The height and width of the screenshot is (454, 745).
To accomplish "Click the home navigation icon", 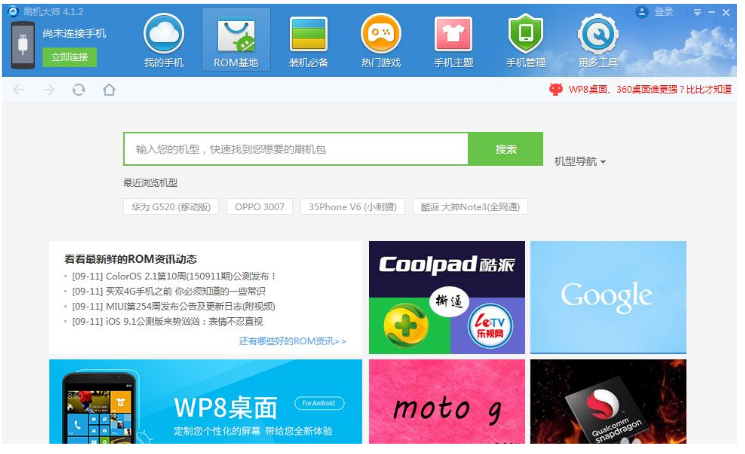I will [x=109, y=90].
